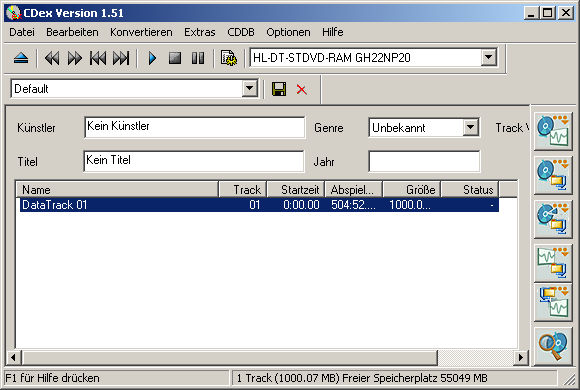Image resolution: width=580 pixels, height=390 pixels.
Task: Open the Bearbeiten menu
Action: [x=72, y=32]
